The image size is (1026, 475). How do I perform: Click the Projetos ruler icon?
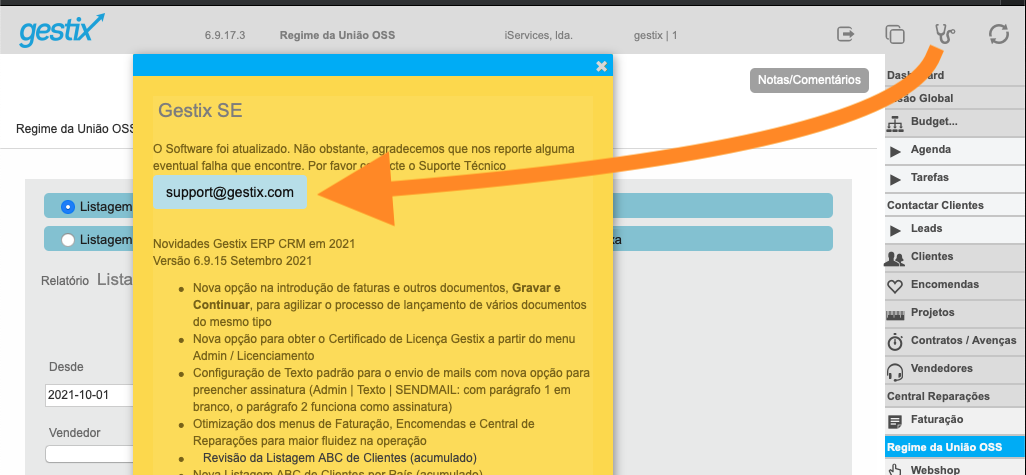(894, 315)
